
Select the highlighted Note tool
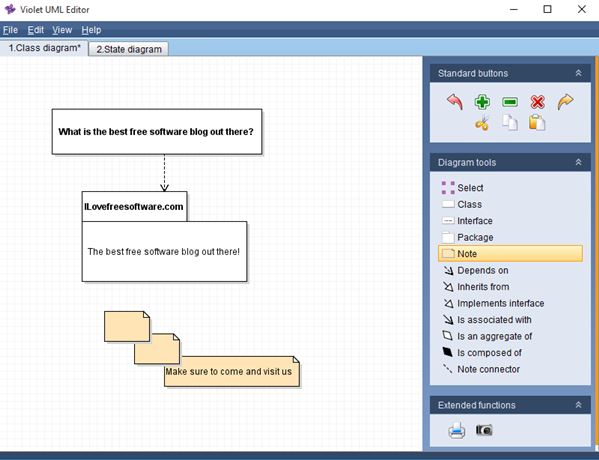pos(510,254)
